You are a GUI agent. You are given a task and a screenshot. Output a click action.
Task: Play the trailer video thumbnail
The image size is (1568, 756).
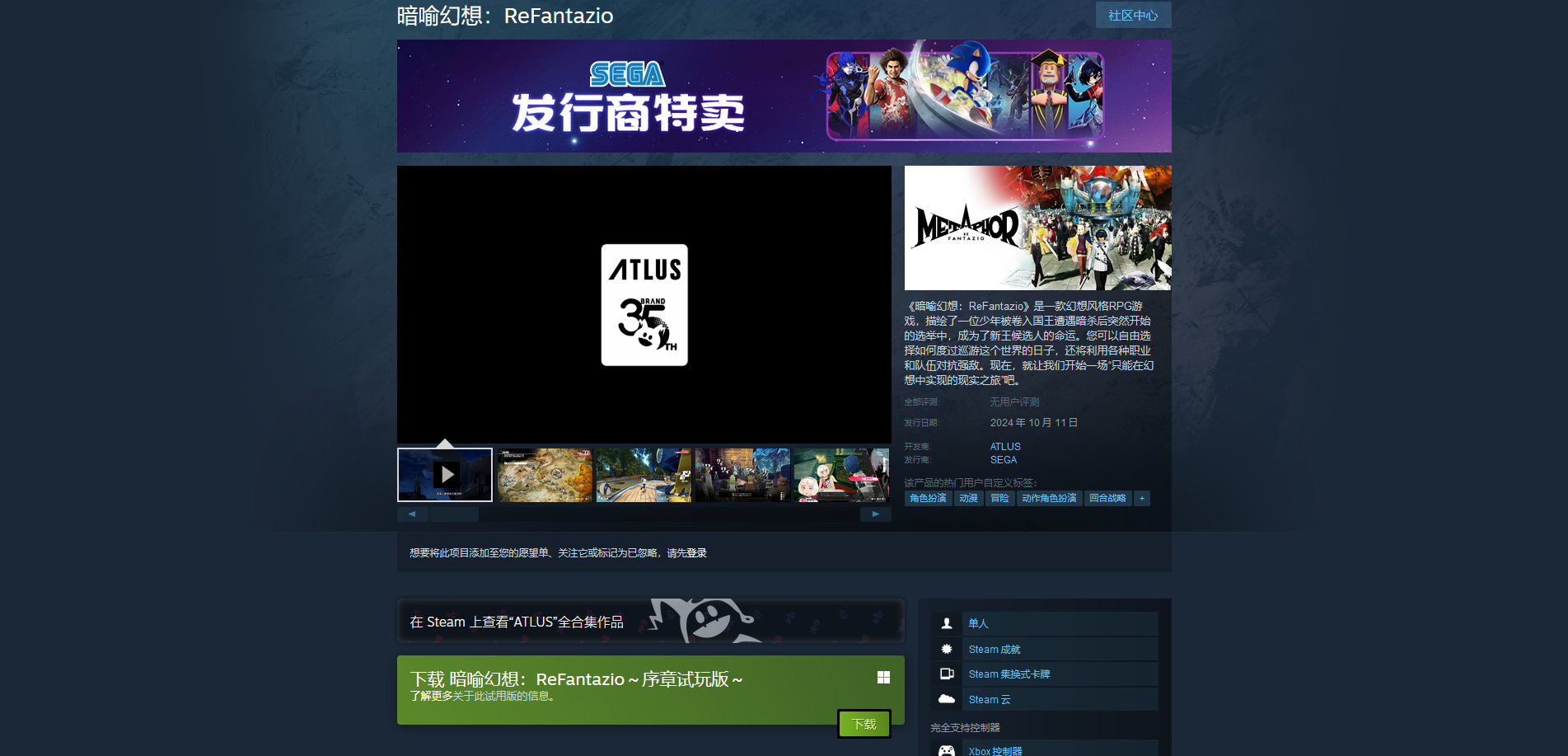coord(445,475)
